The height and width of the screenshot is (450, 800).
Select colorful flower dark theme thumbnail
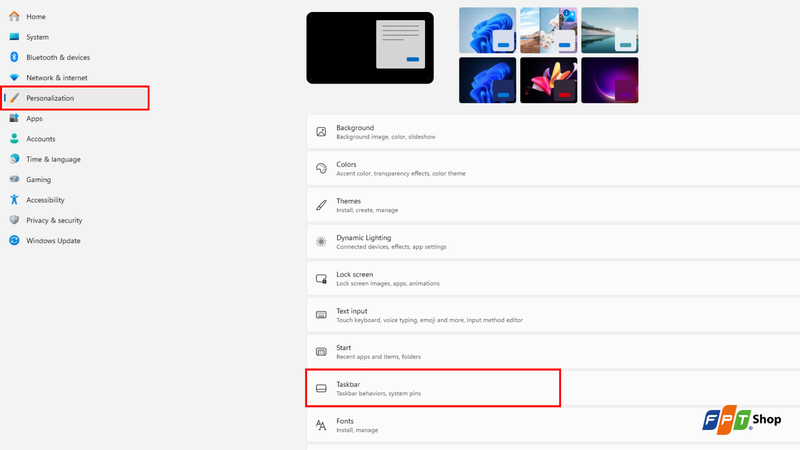548,80
